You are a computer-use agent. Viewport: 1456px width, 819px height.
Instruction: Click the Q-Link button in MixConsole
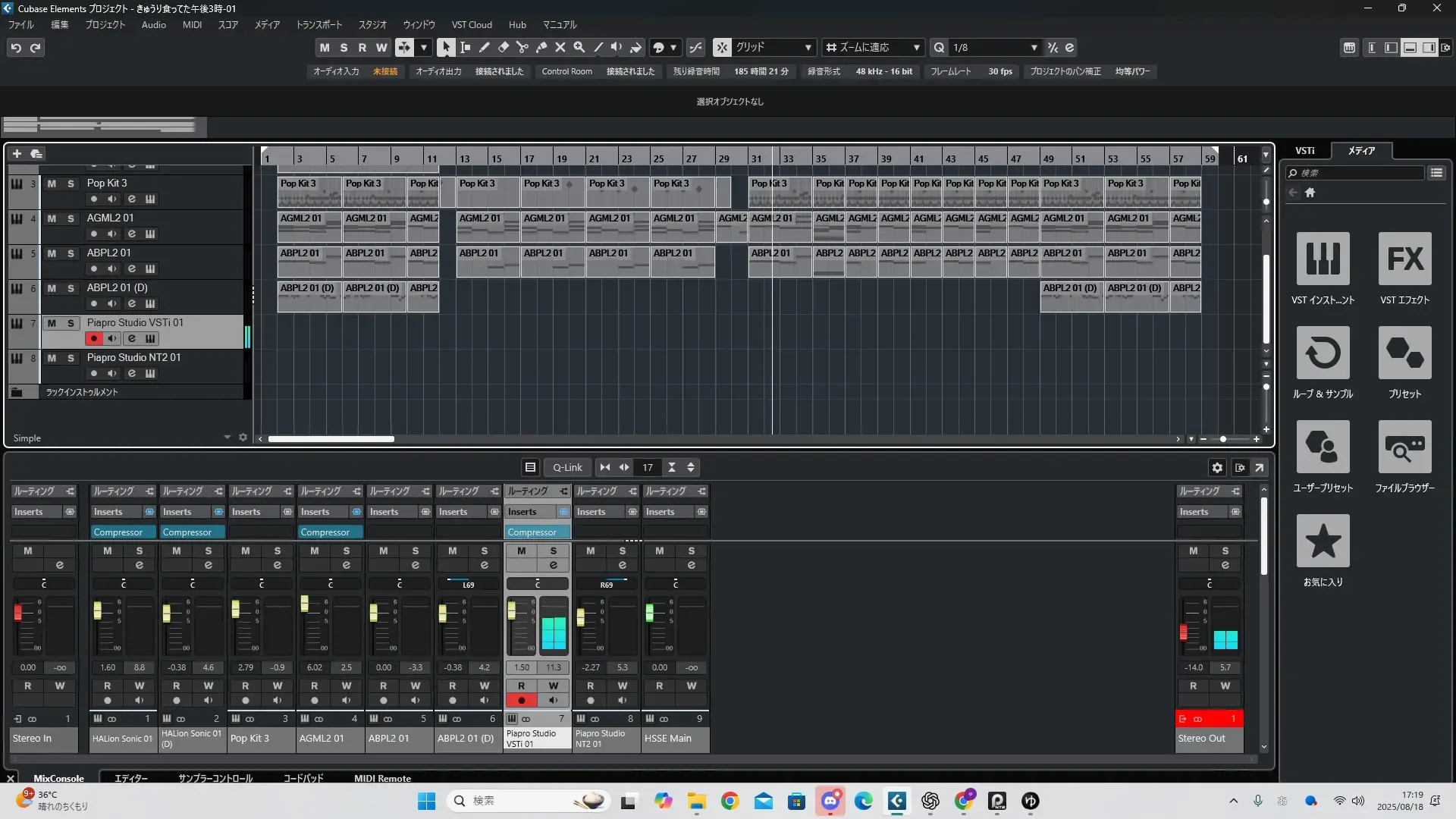[567, 468]
